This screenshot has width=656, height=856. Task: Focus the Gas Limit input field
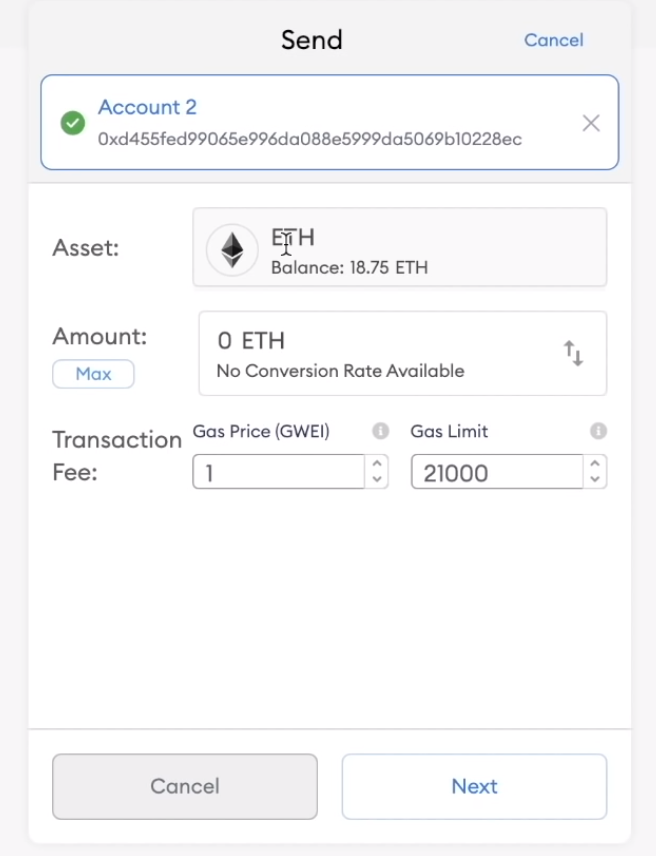496,472
